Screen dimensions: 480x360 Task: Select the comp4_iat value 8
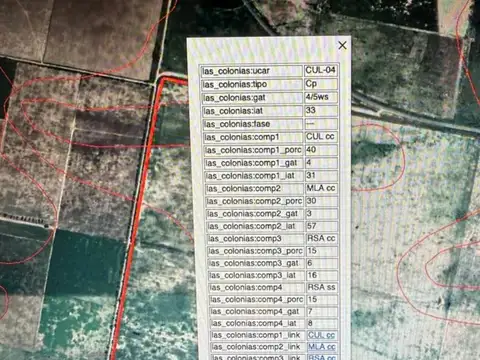pyautogui.click(x=310, y=323)
